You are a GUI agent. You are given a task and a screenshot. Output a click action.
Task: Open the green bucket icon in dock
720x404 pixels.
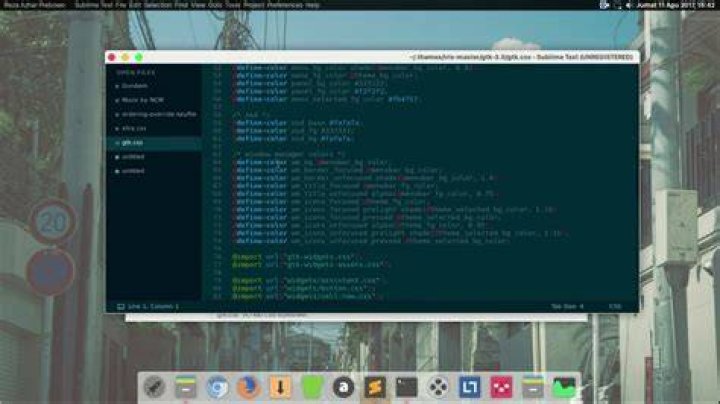(312, 387)
